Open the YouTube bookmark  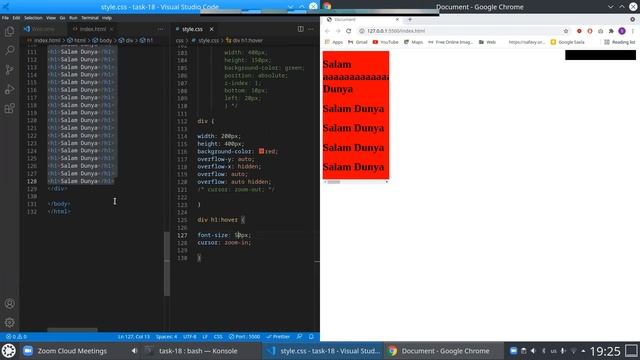(x=386, y=42)
